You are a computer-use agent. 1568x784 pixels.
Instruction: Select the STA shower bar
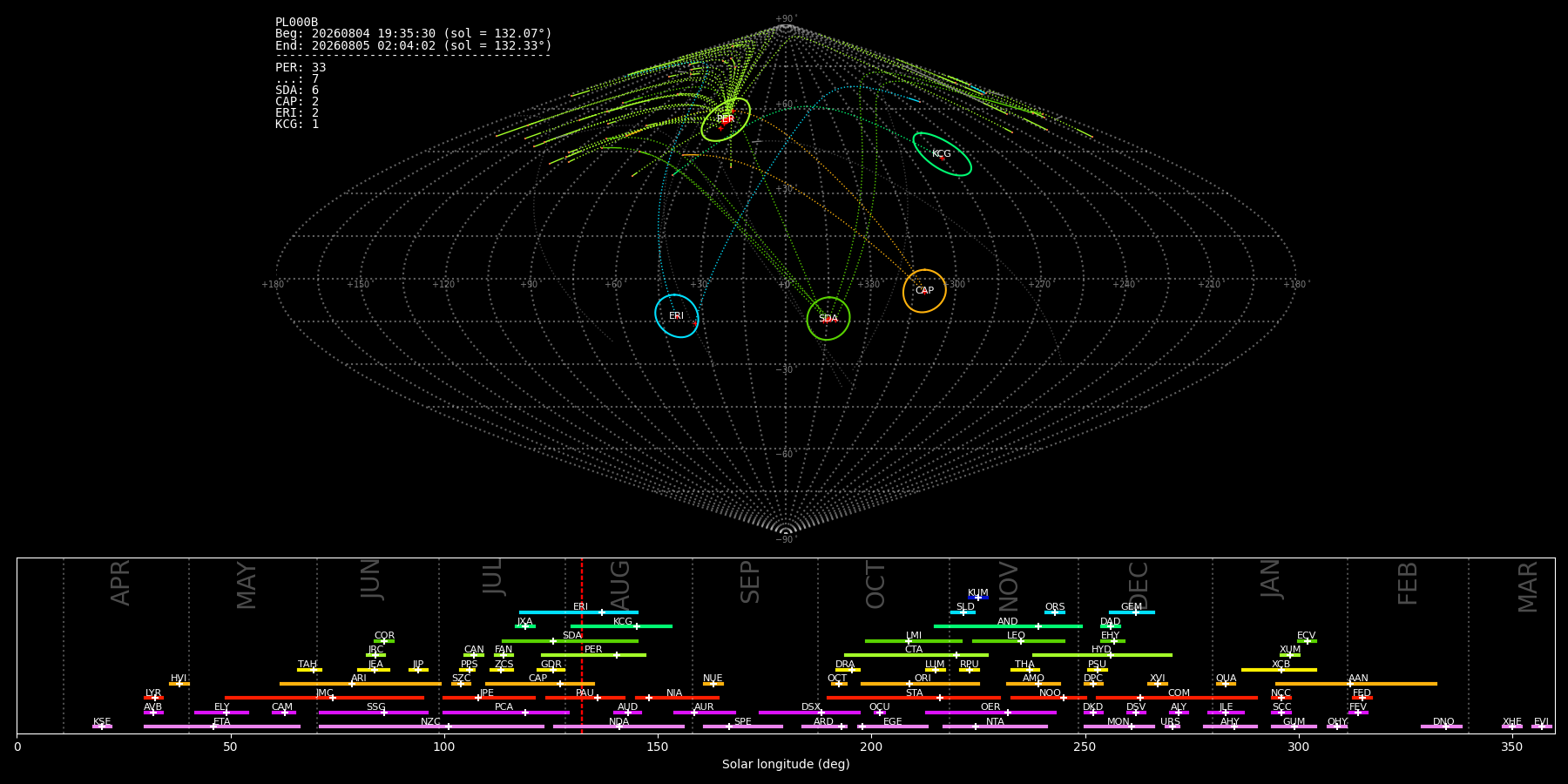point(914,698)
